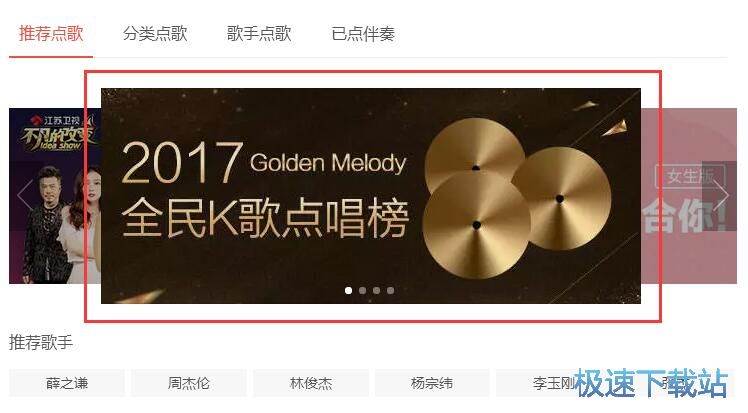Choose singer 杨宗纬

point(432,383)
